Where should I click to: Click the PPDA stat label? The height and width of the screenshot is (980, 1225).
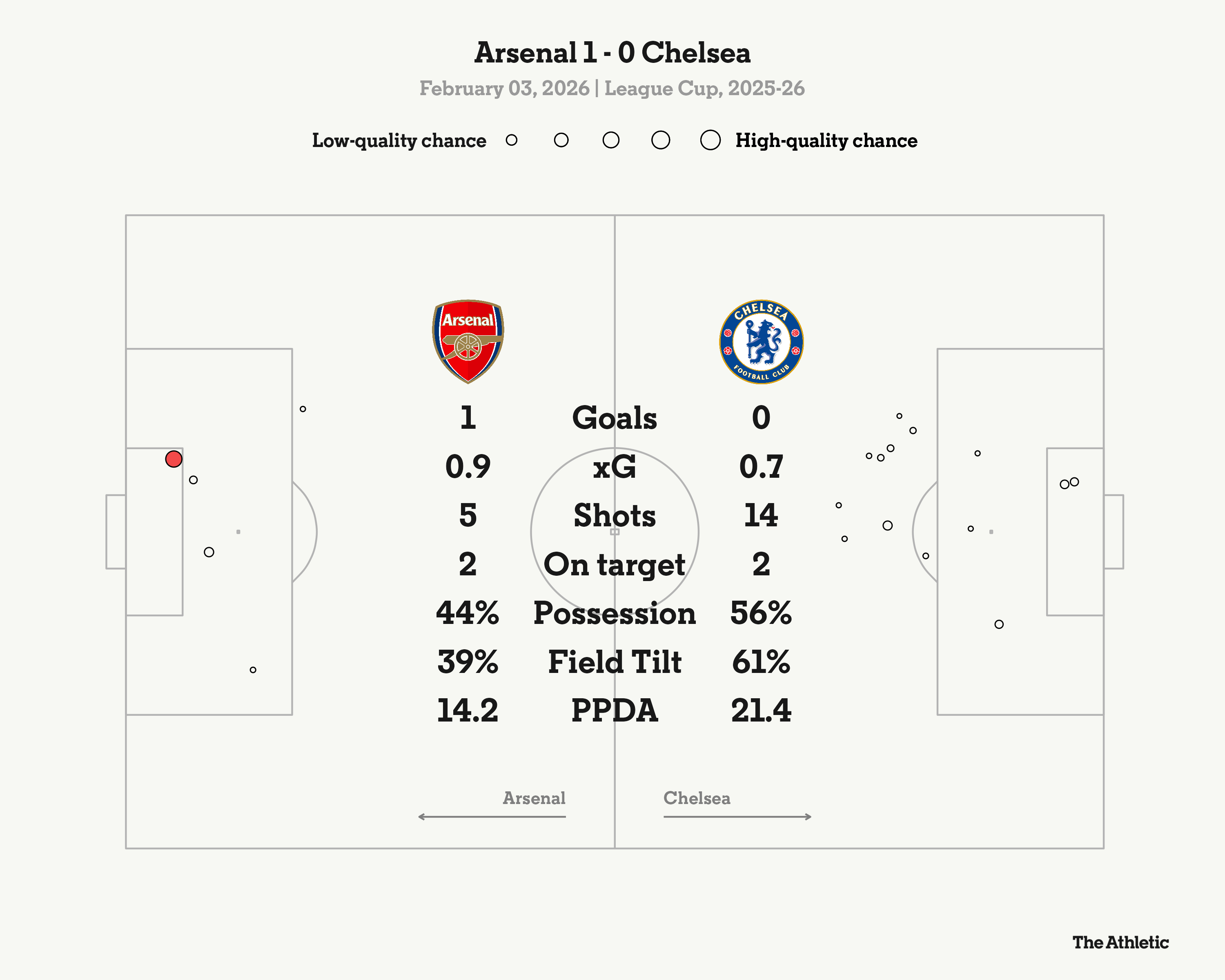click(x=614, y=711)
